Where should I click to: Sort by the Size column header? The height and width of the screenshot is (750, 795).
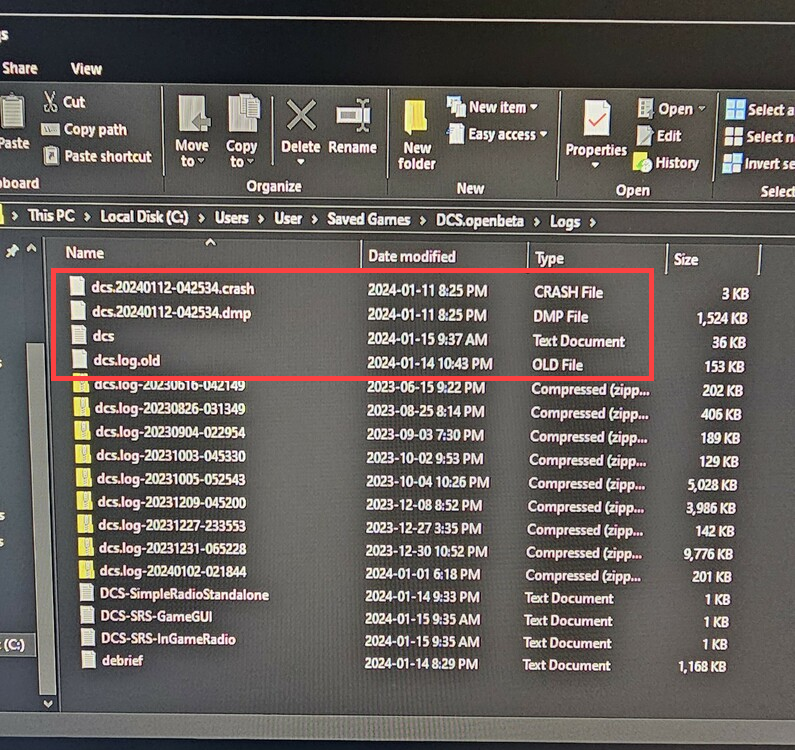pyautogui.click(x=685, y=260)
